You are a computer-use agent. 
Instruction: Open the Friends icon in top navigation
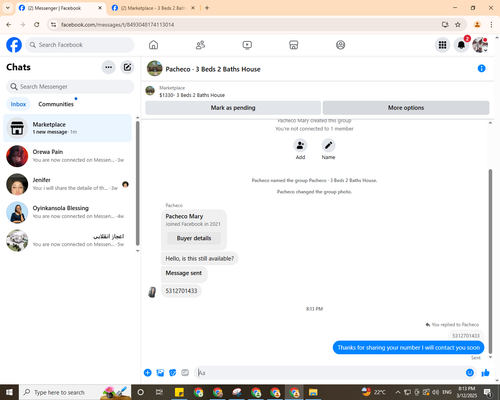200,45
